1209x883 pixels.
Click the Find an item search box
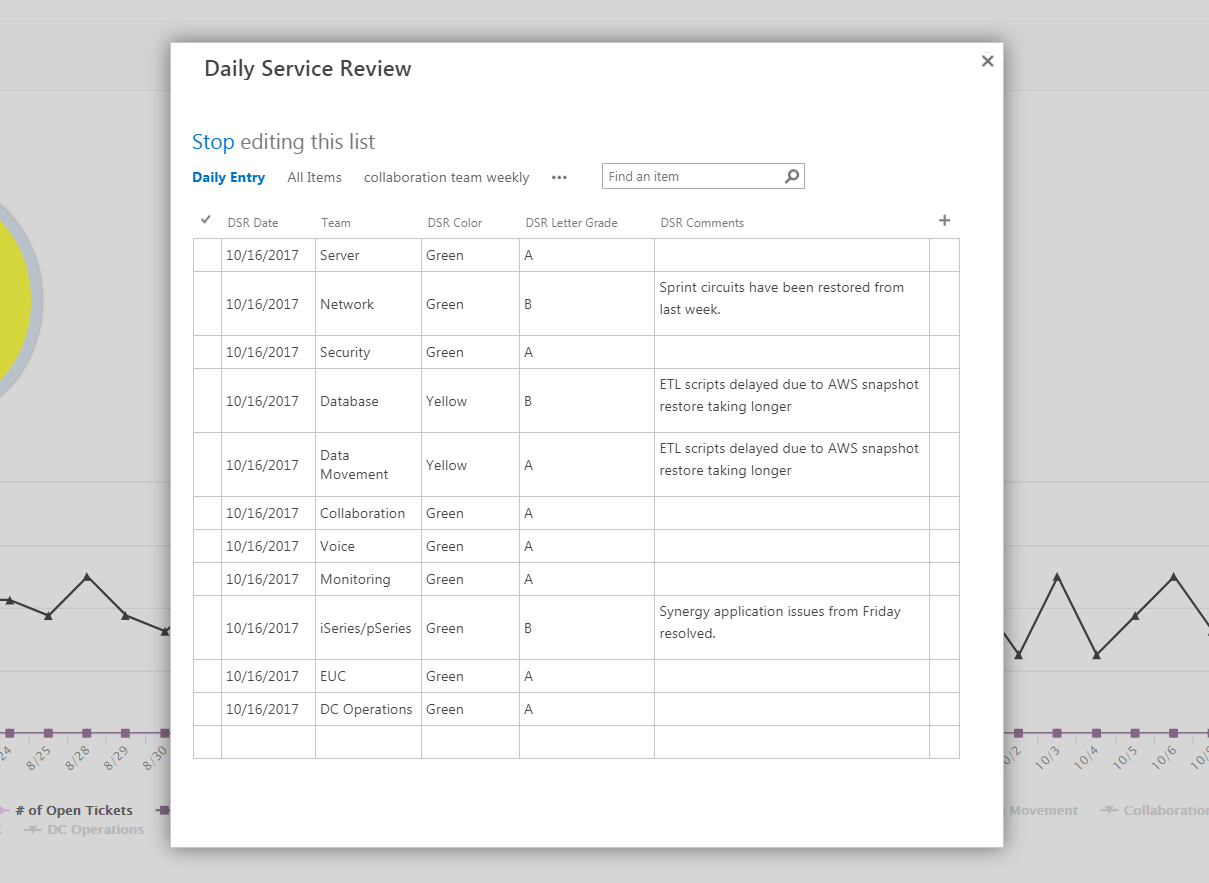(x=690, y=175)
